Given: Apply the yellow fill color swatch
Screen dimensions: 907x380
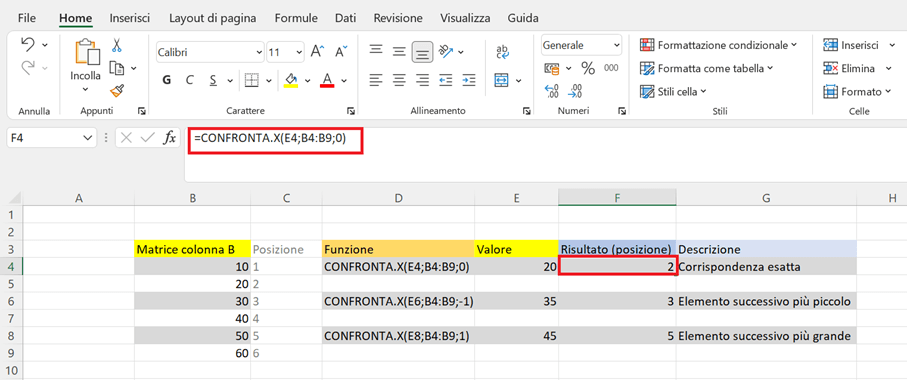Looking at the screenshot, I should point(291,80).
